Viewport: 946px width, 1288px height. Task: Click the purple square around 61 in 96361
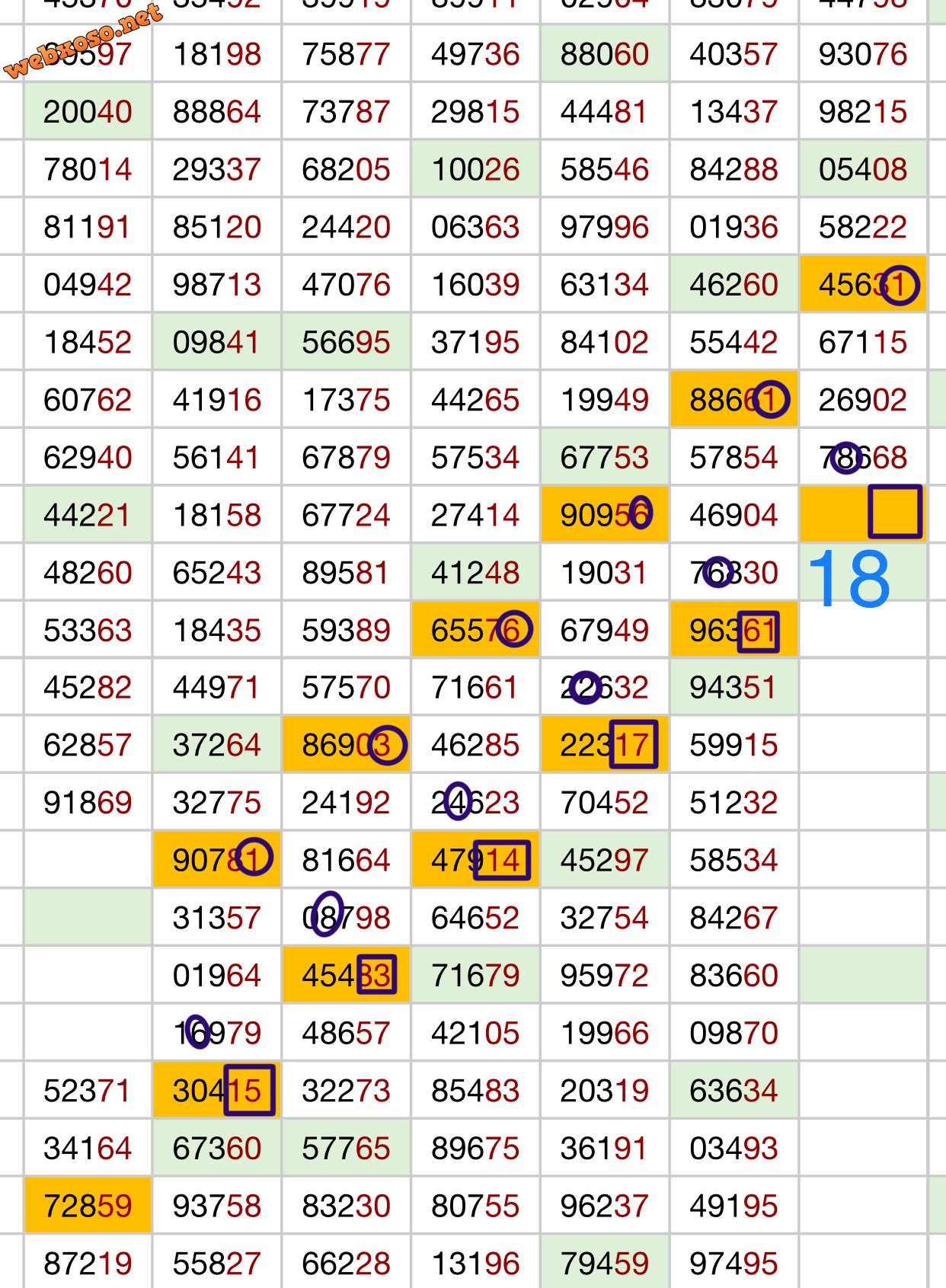coord(758,631)
